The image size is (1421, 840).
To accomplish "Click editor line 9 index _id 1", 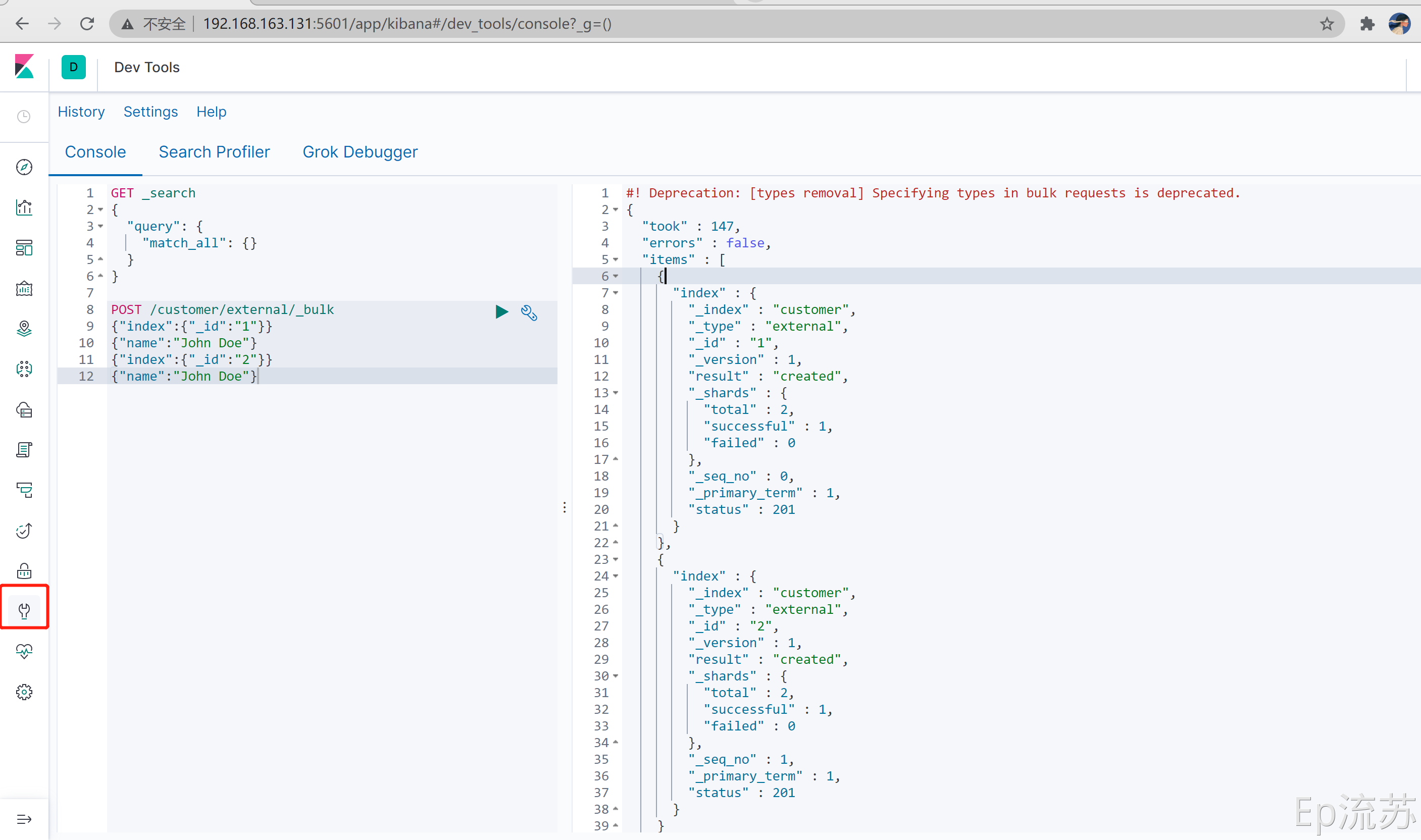I will click(191, 327).
